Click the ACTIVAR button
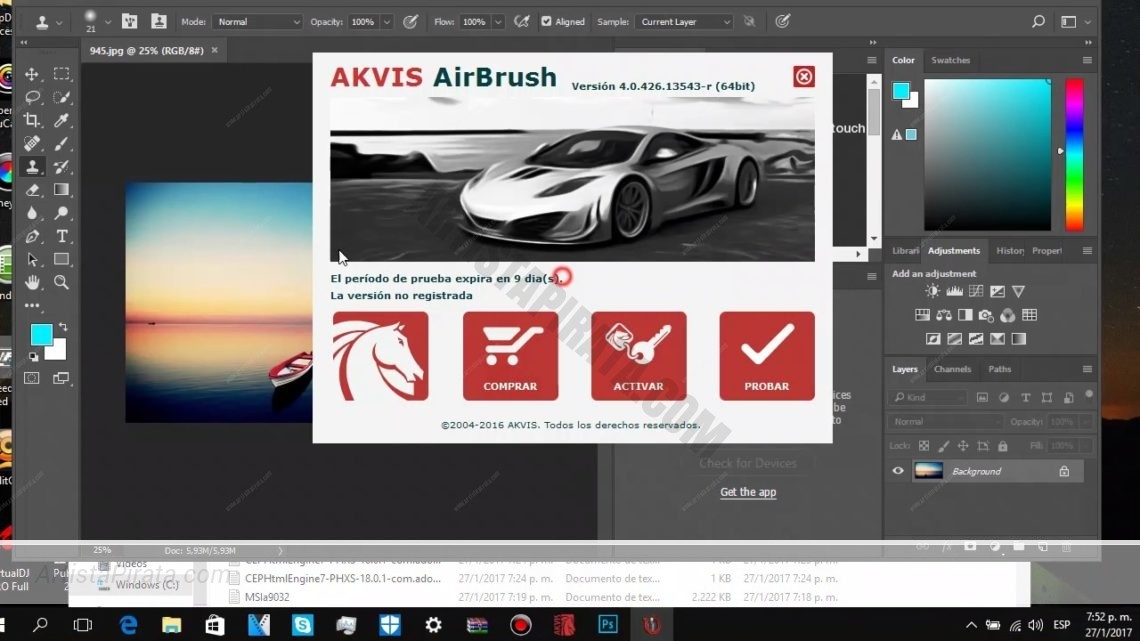The image size is (1140, 641). [638, 356]
